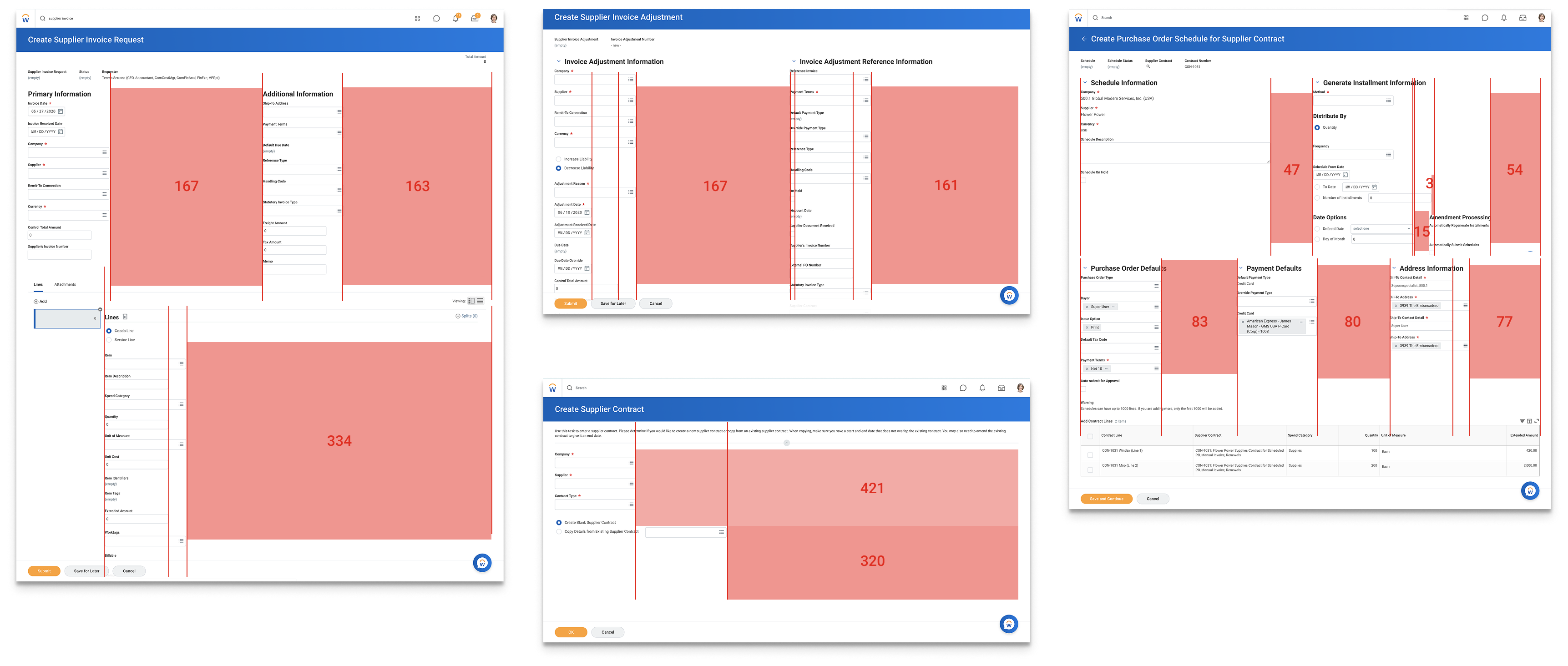1568x666 pixels.
Task: Collapse the Invoice Adjustment Information section
Action: coord(559,61)
